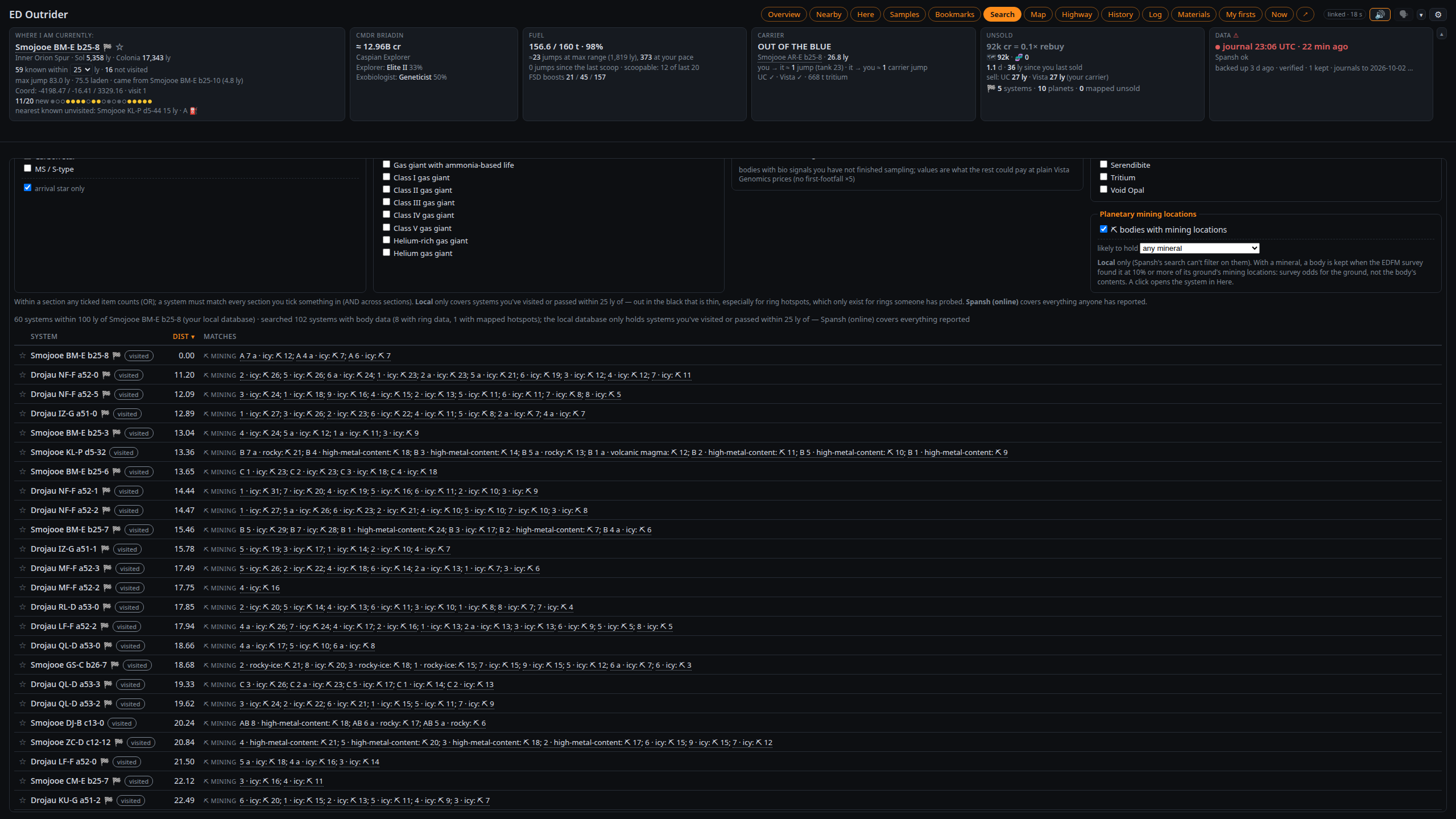Toggle the speaker sound button in header
This screenshot has width=1456, height=819.
[1380, 15]
